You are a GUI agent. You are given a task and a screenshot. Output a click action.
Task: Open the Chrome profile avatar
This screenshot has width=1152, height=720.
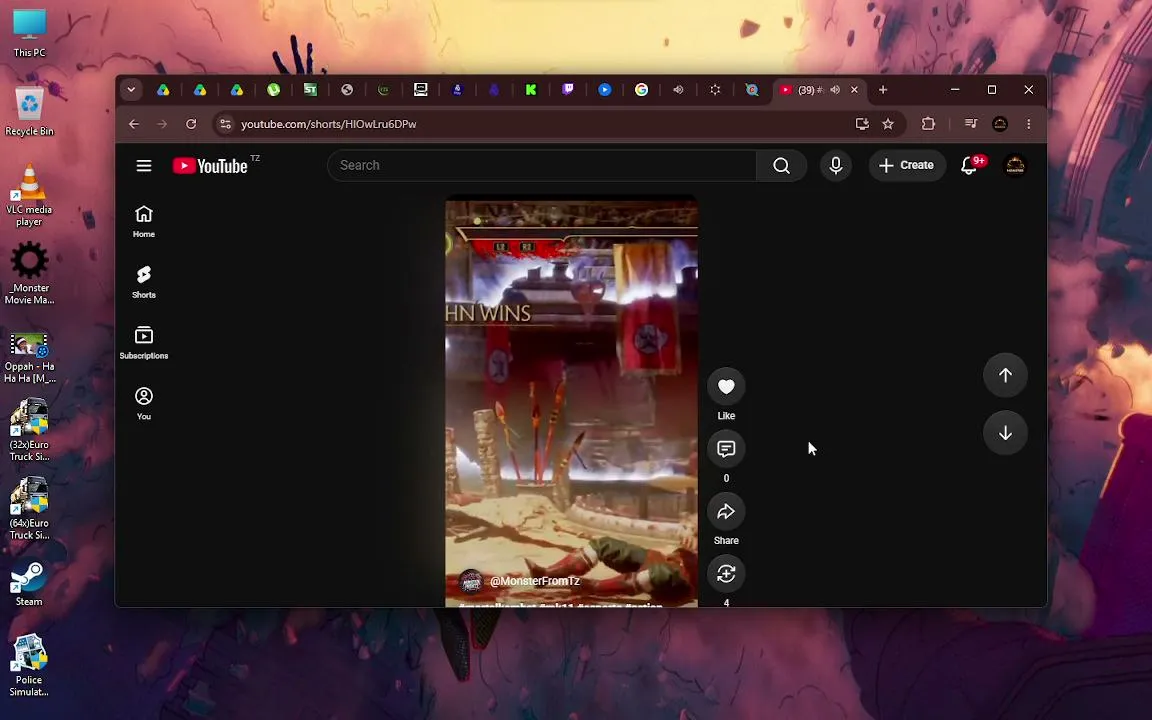tap(1000, 124)
